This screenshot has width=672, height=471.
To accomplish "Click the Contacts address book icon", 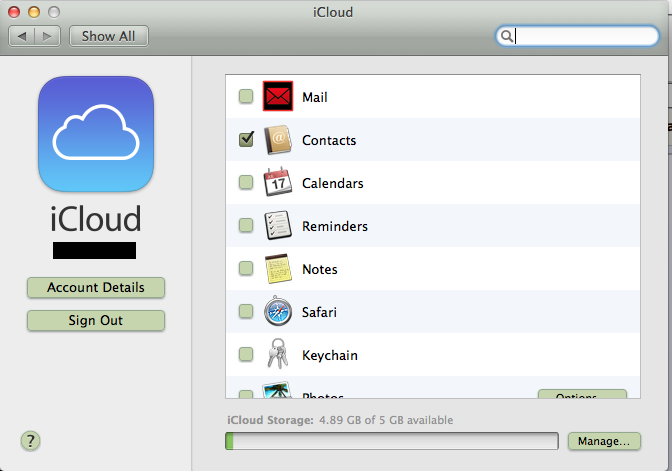I will click(x=278, y=139).
